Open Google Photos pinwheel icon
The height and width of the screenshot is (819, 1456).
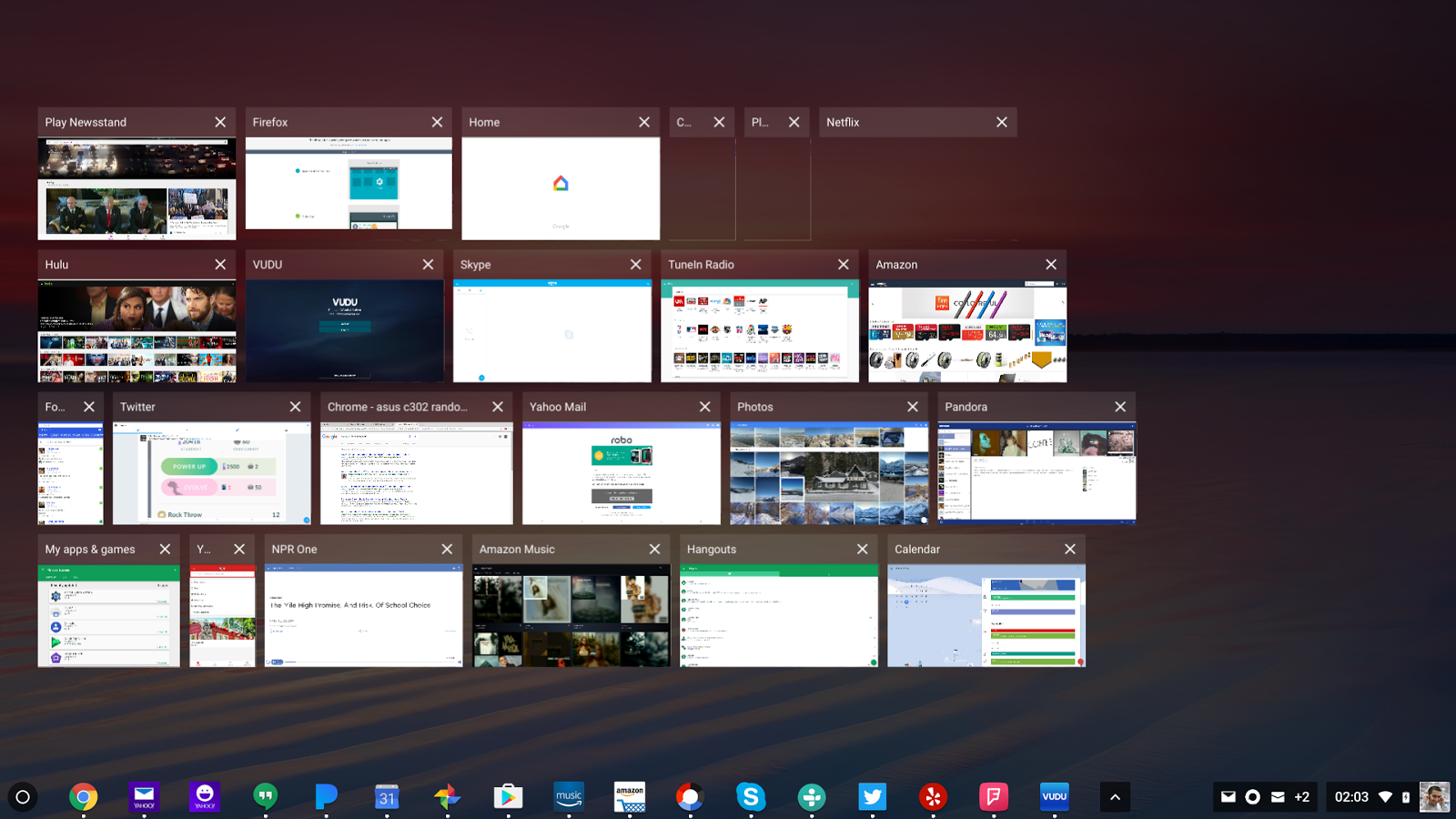(447, 797)
